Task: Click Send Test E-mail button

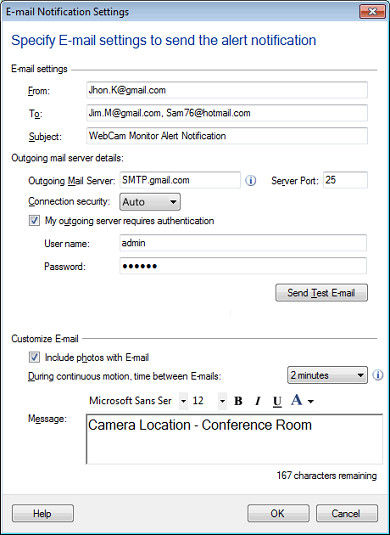Action: 321,293
